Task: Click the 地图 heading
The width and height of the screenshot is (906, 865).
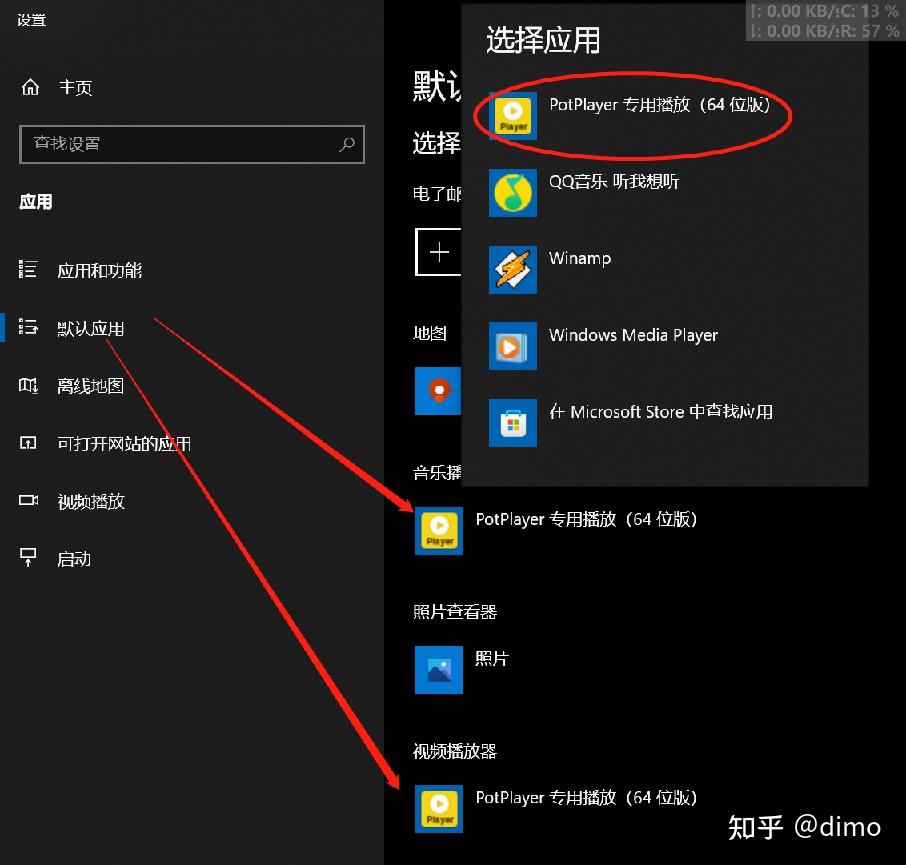Action: click(x=430, y=333)
